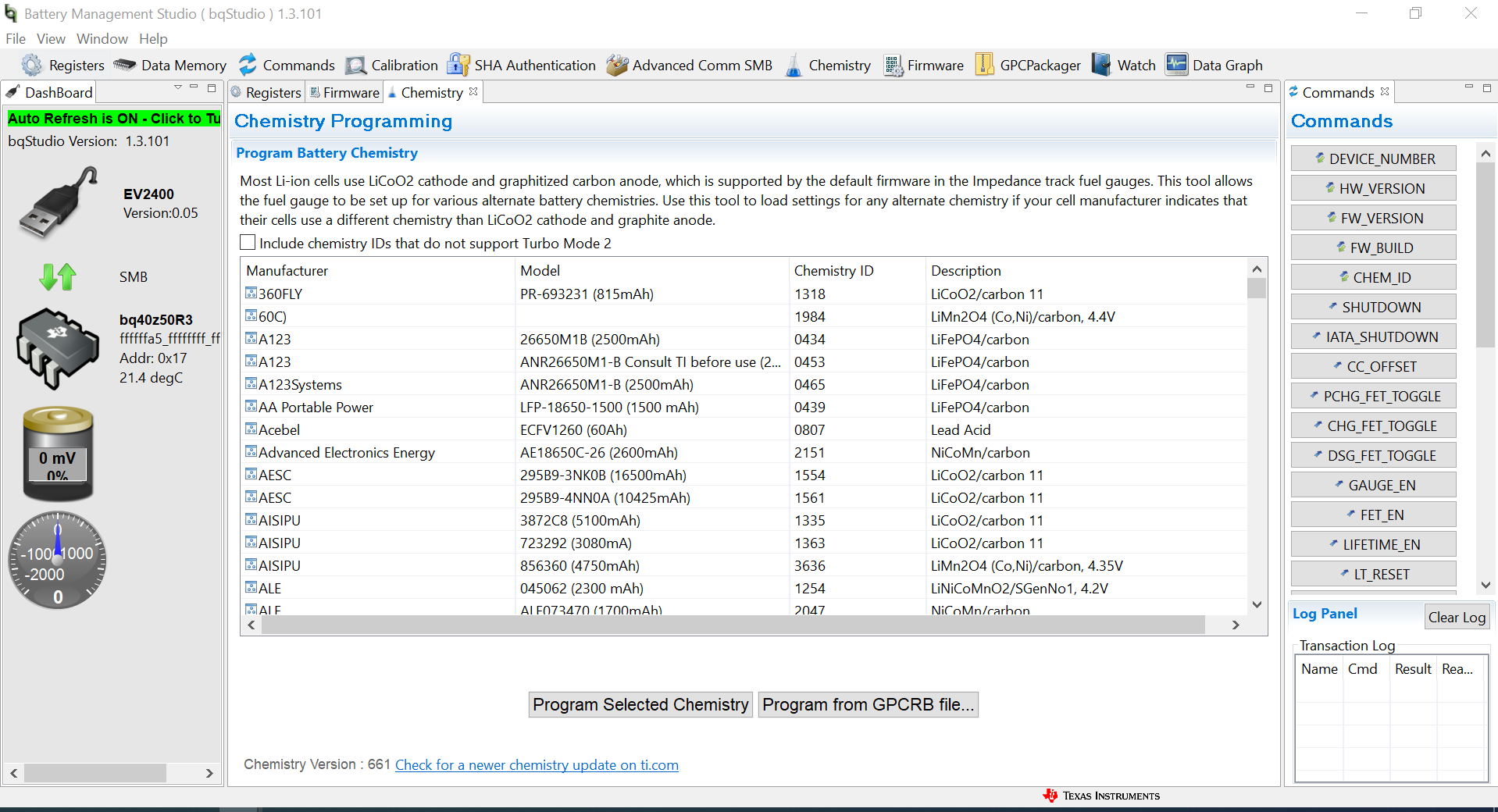Send the HW_VERSION command
This screenshot has height=812, width=1498.
pyautogui.click(x=1374, y=188)
